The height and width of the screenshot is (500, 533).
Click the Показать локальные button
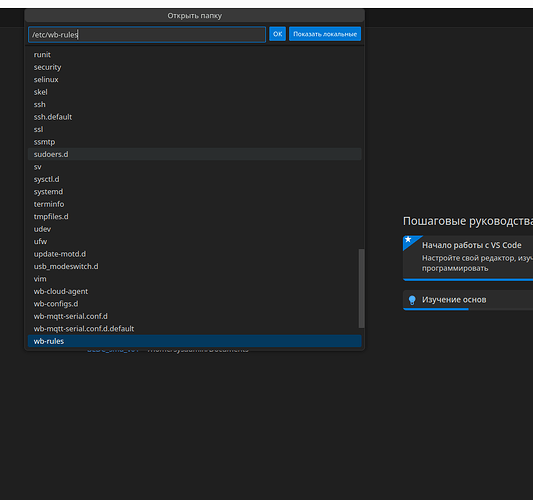click(325, 34)
